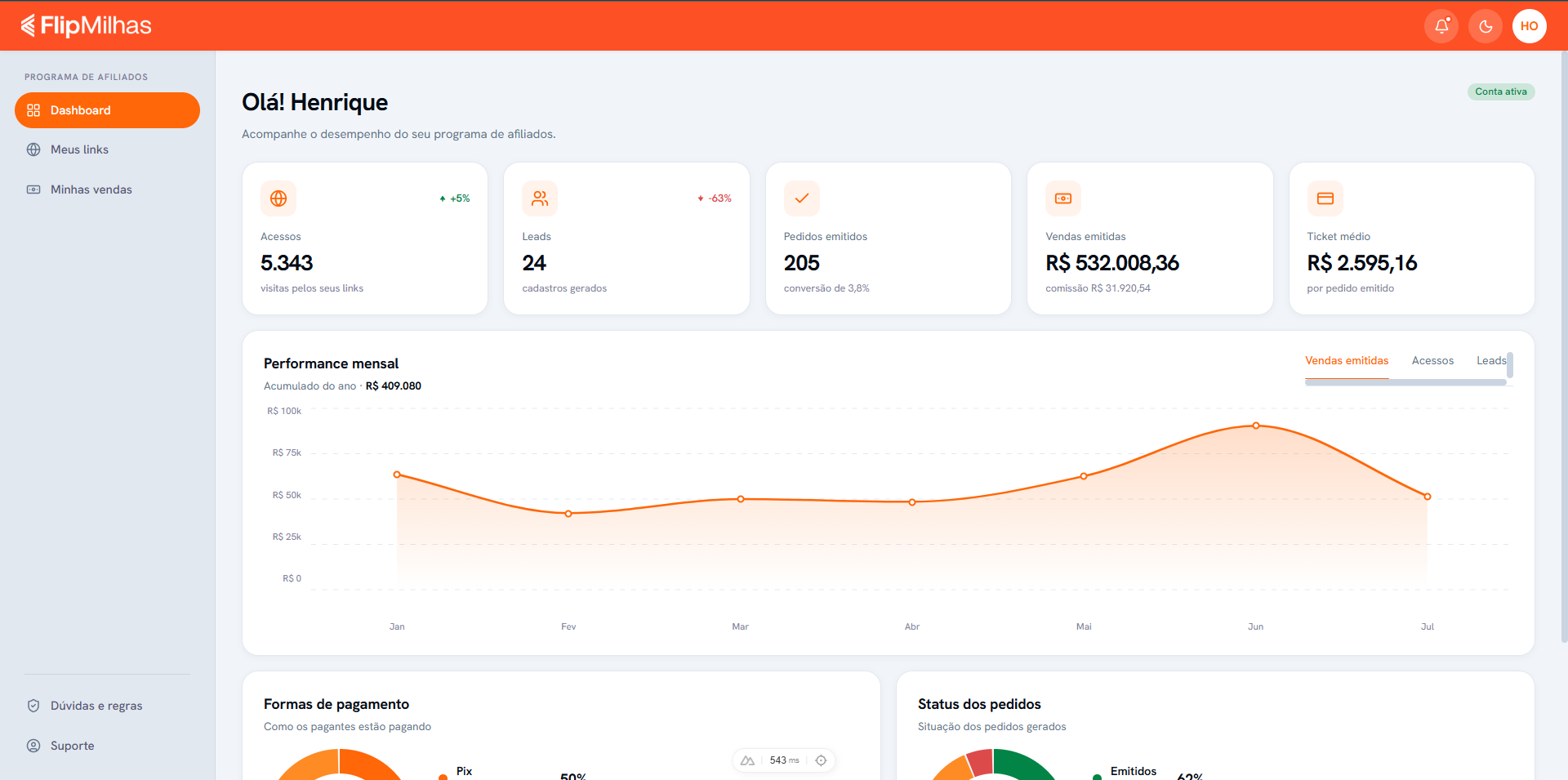Go to Meus links
Image resolution: width=1568 pixels, height=780 pixels.
click(107, 149)
